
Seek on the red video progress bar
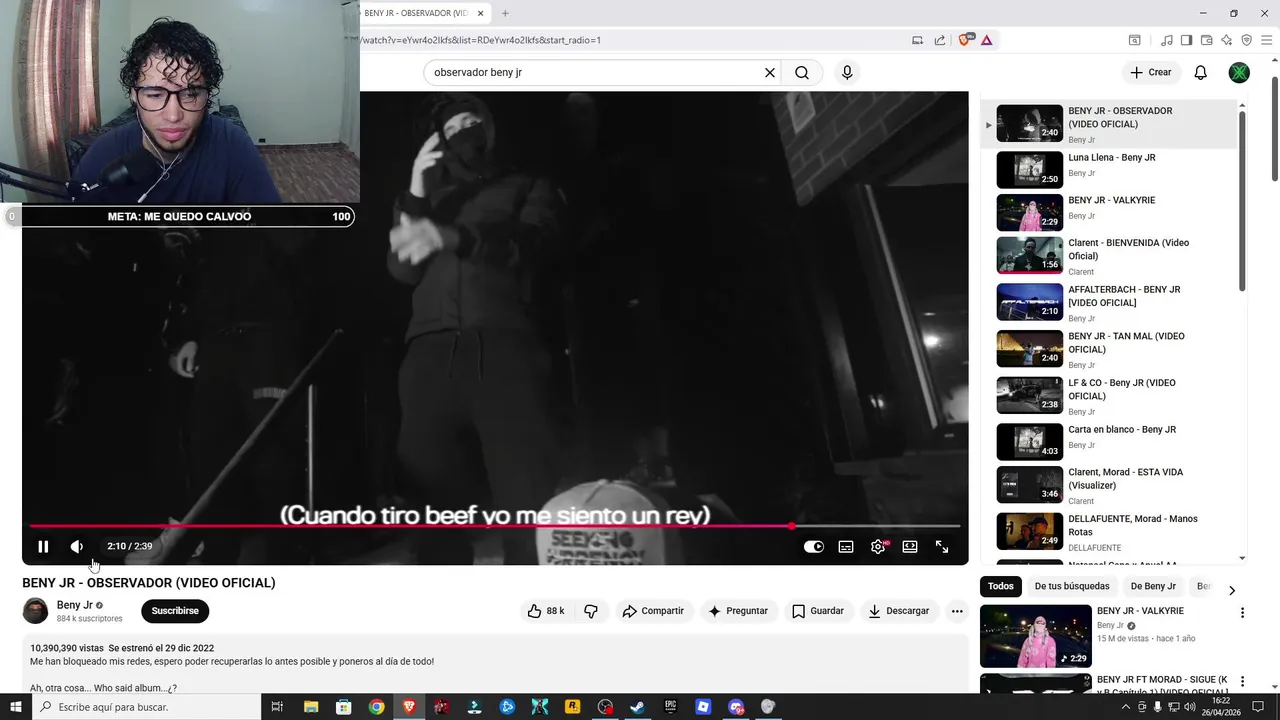point(495,526)
